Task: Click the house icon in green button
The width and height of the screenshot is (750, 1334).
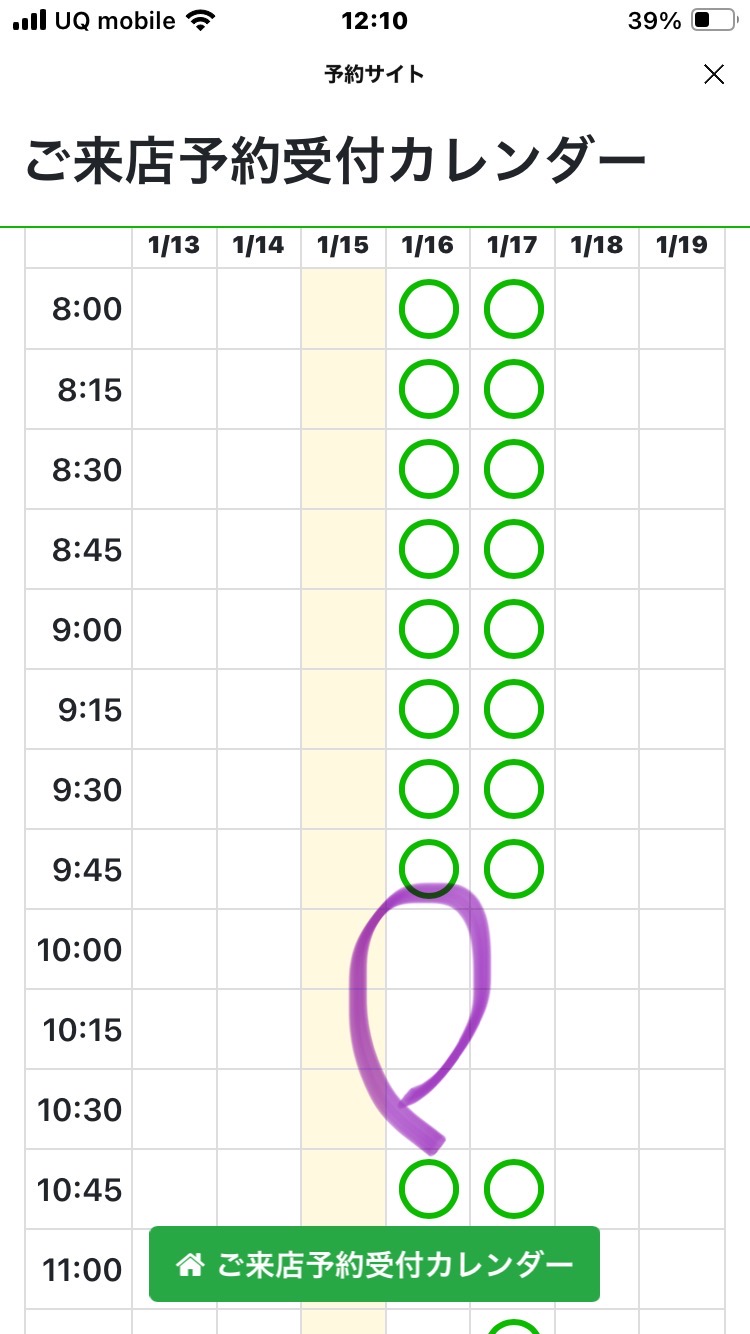Action: point(189,1265)
